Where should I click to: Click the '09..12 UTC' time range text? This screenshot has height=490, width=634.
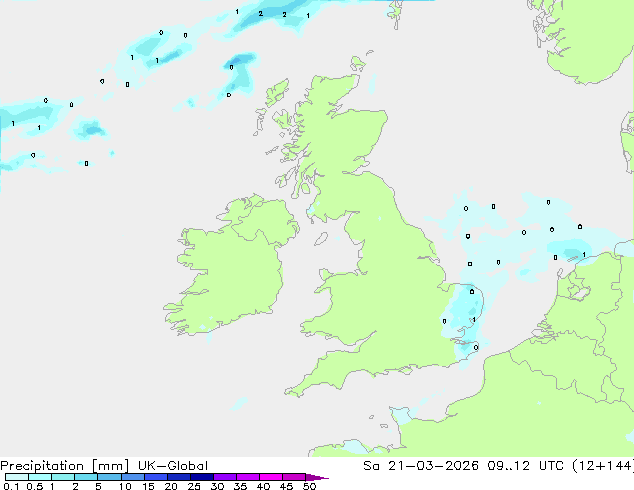(x=525, y=466)
